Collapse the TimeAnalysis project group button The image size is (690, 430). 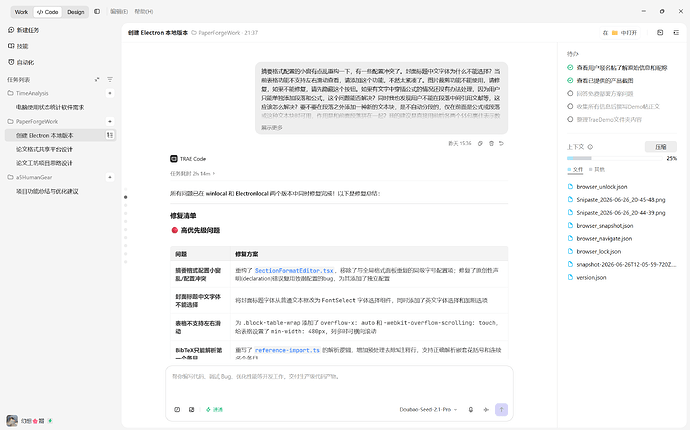point(110,93)
